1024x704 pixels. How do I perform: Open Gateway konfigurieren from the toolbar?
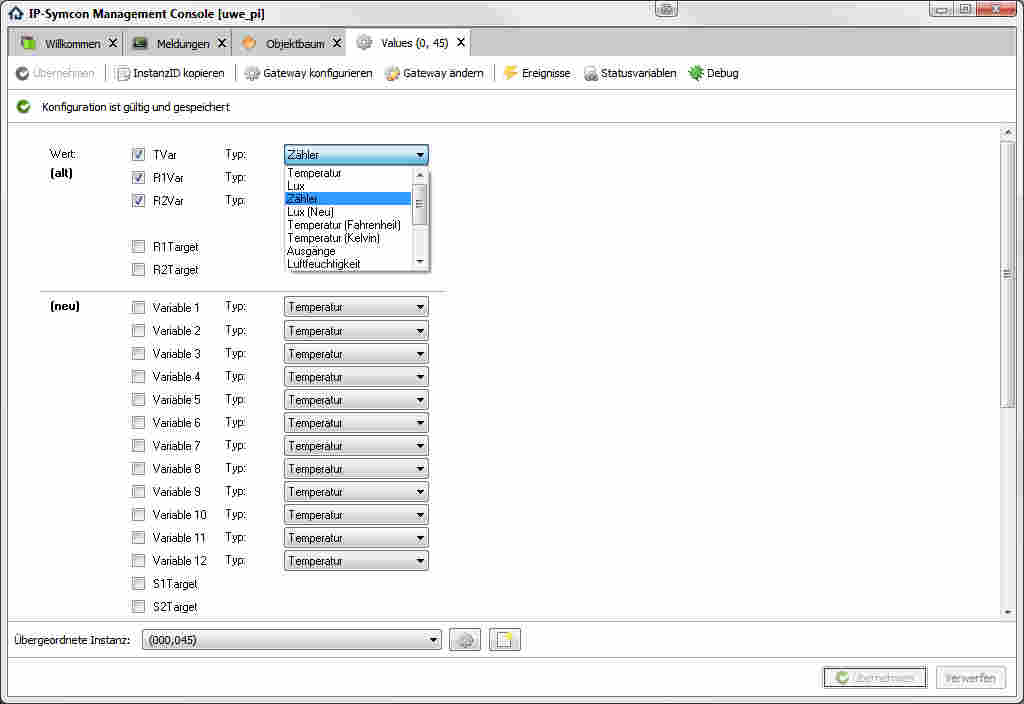pos(253,73)
